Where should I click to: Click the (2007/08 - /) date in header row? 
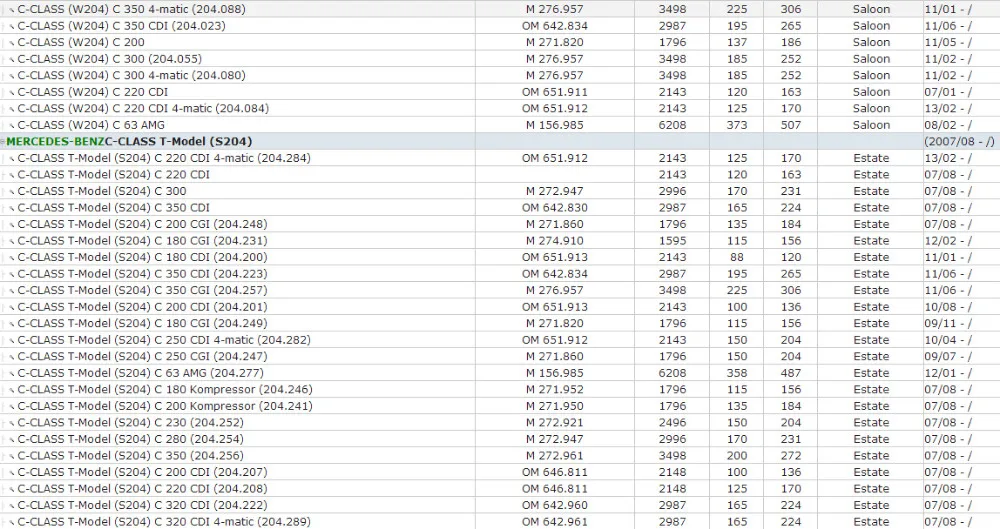coord(959,142)
